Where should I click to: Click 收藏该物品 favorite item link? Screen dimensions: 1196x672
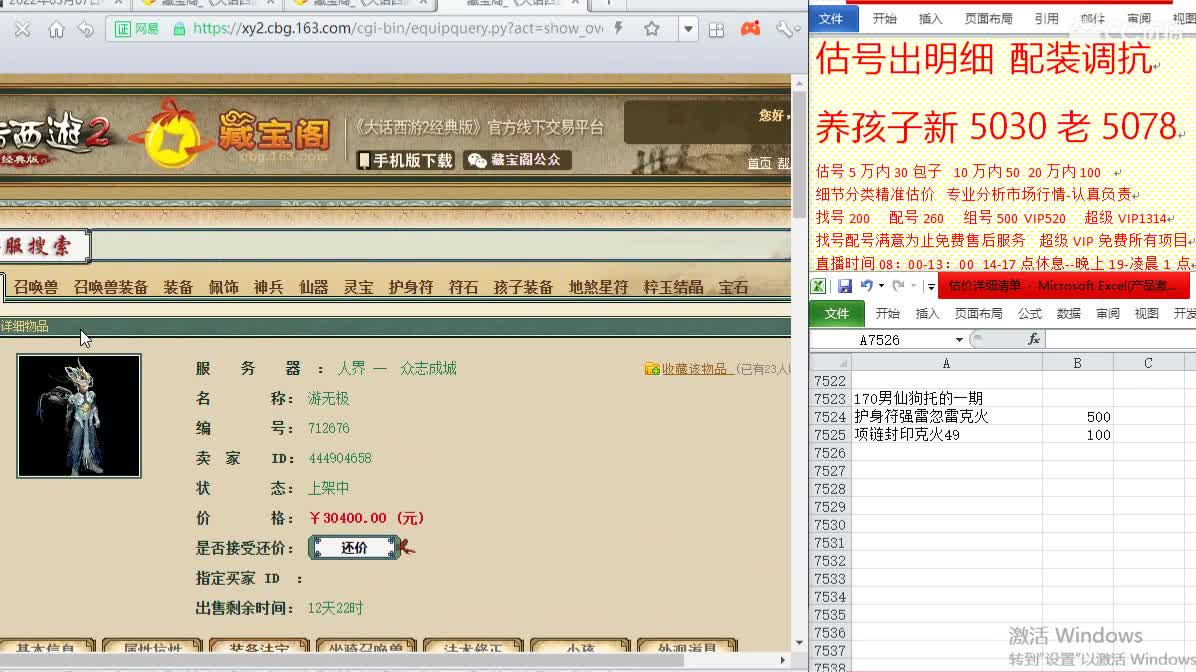[x=693, y=369]
